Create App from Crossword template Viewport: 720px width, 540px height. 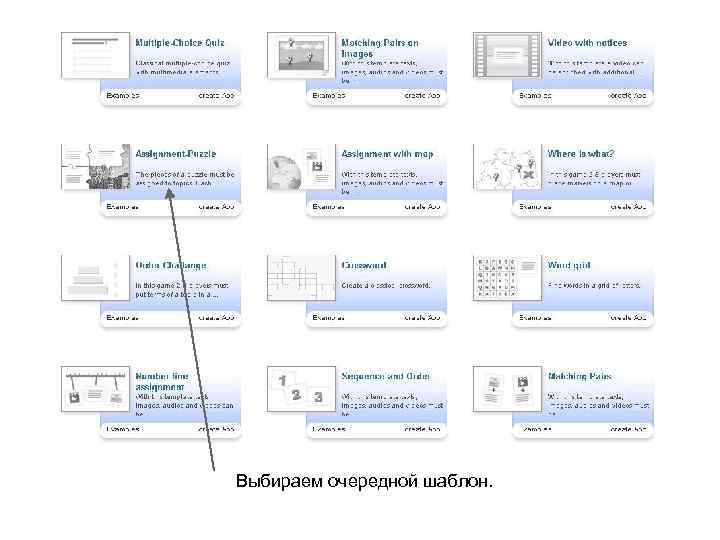coord(422,318)
